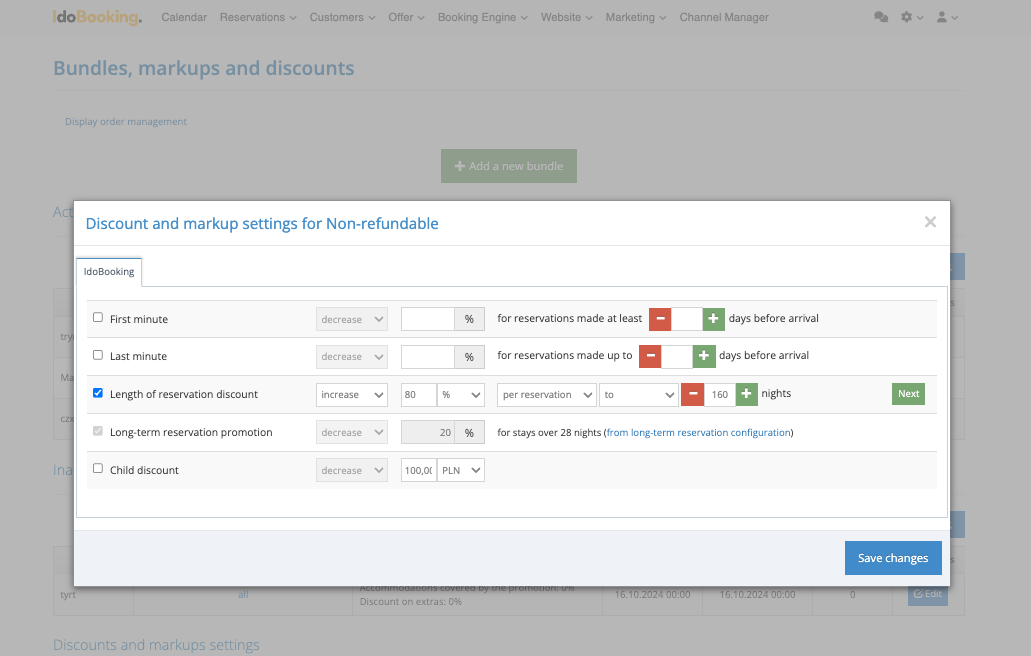Decrease nights count with red minus button

tap(691, 394)
